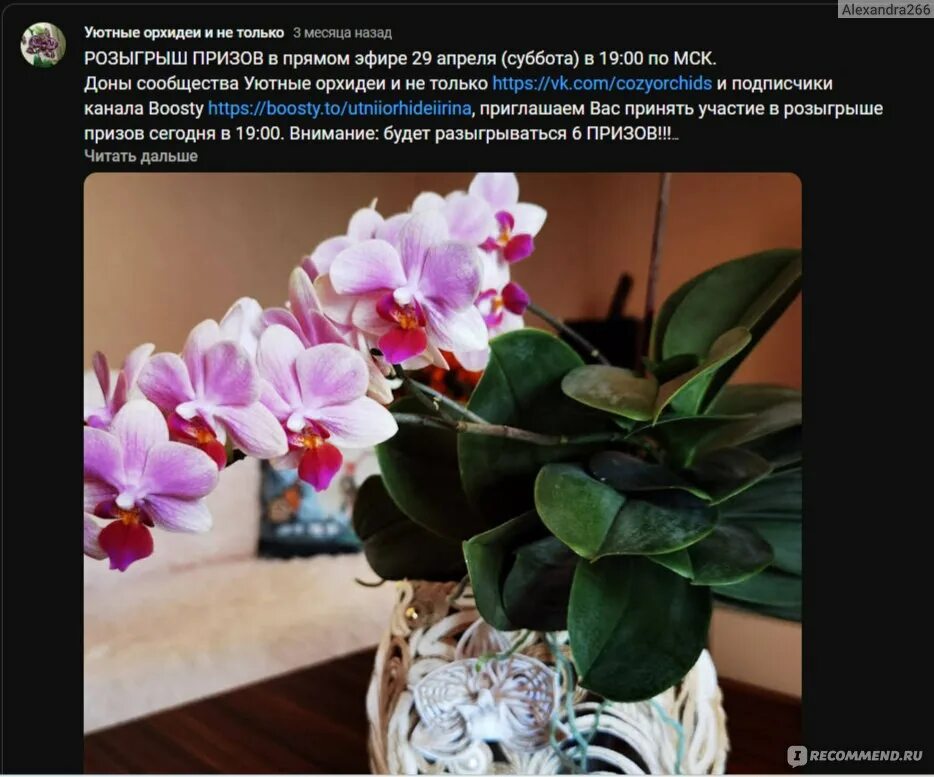Click the Alexandra266 username label
Viewport: 934px width, 777px height.
885,10
